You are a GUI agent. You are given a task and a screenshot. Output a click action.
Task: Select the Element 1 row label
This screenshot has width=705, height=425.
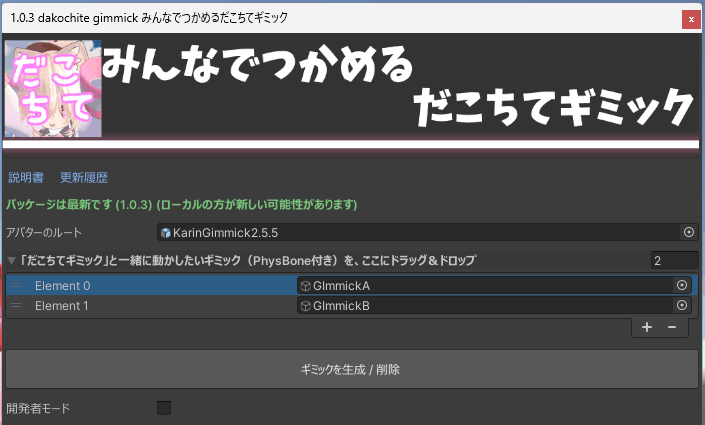[x=62, y=306]
